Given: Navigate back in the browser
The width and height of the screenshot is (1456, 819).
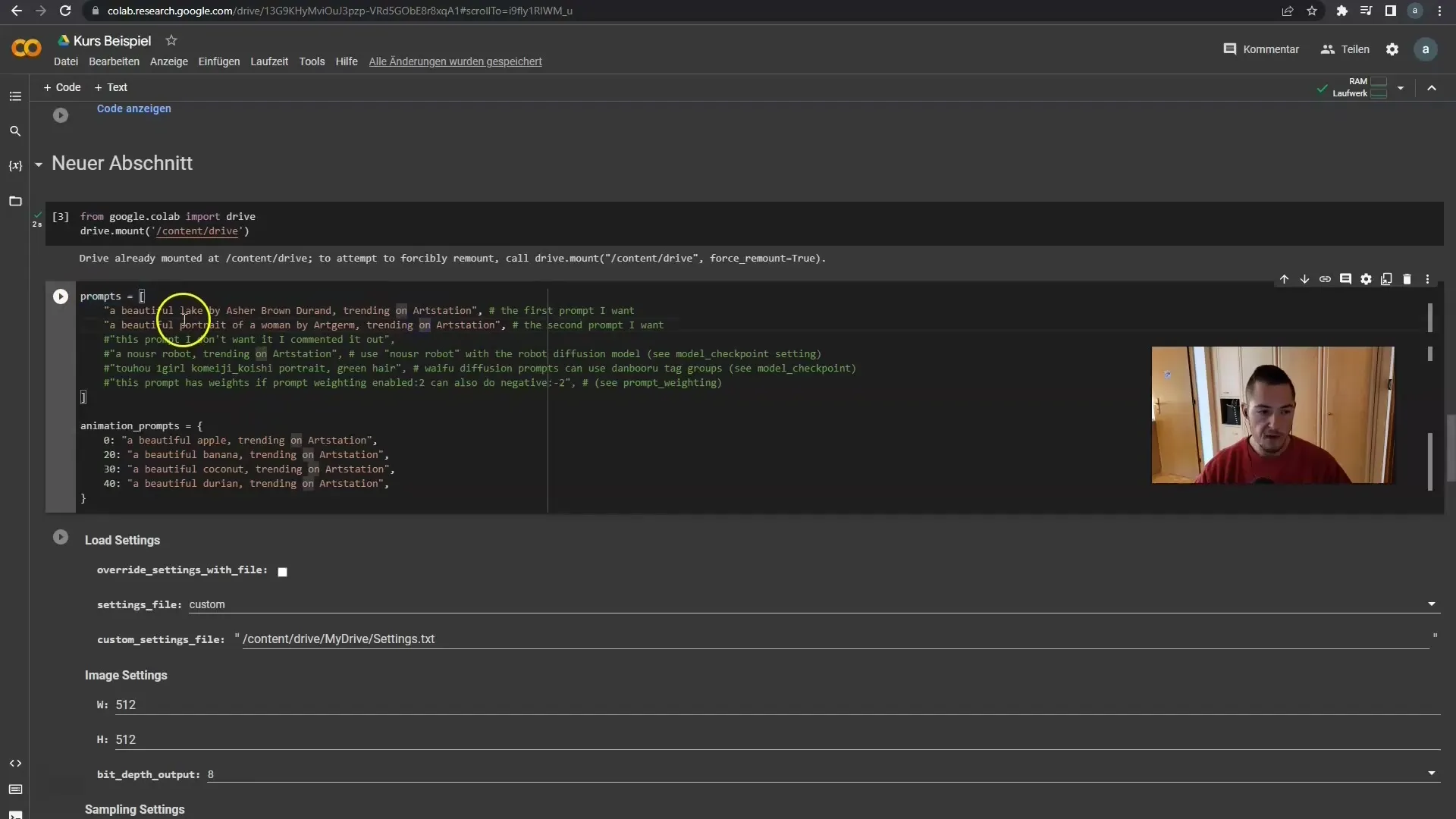Looking at the screenshot, I should (x=17, y=11).
